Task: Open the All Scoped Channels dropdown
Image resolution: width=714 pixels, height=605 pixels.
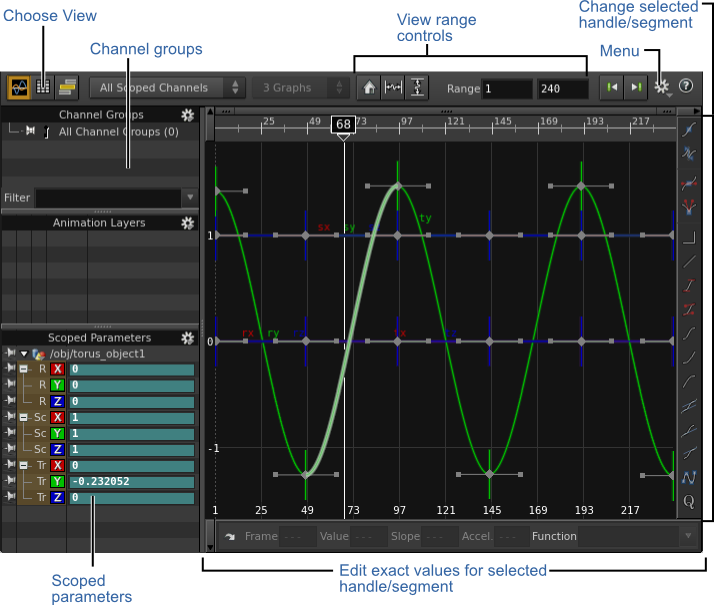Action: [x=167, y=88]
